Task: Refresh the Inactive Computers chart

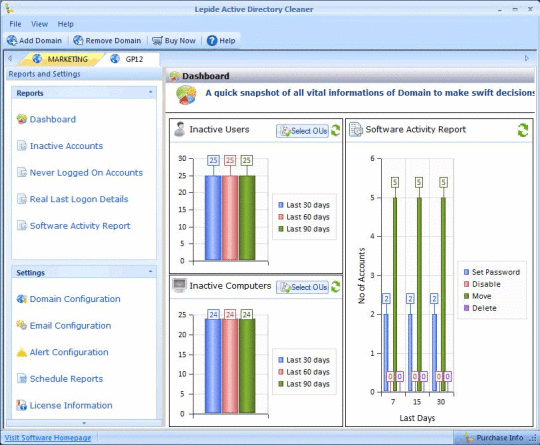Action: [x=335, y=287]
